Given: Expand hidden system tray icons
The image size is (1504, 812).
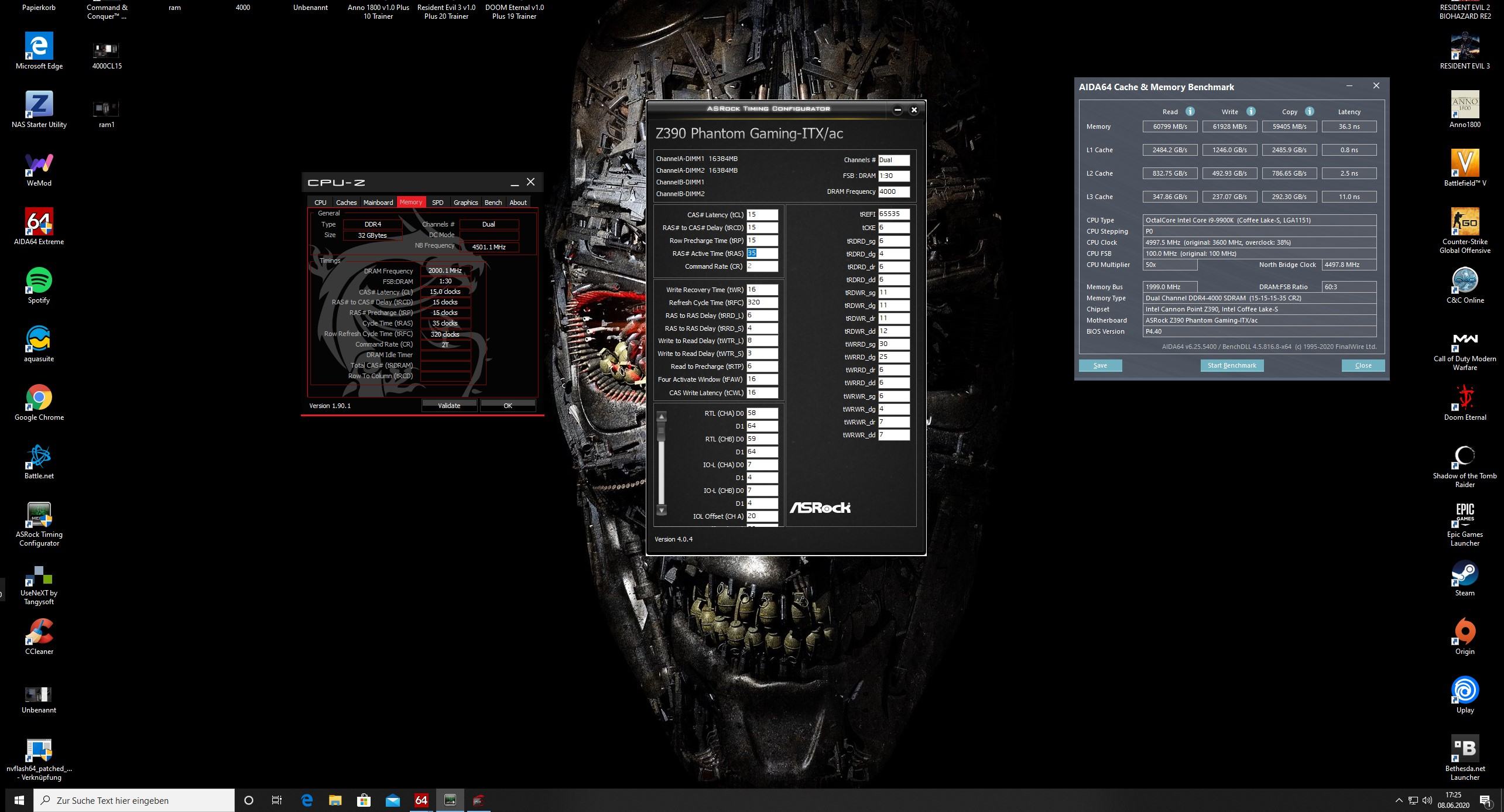Looking at the screenshot, I should coord(1399,800).
